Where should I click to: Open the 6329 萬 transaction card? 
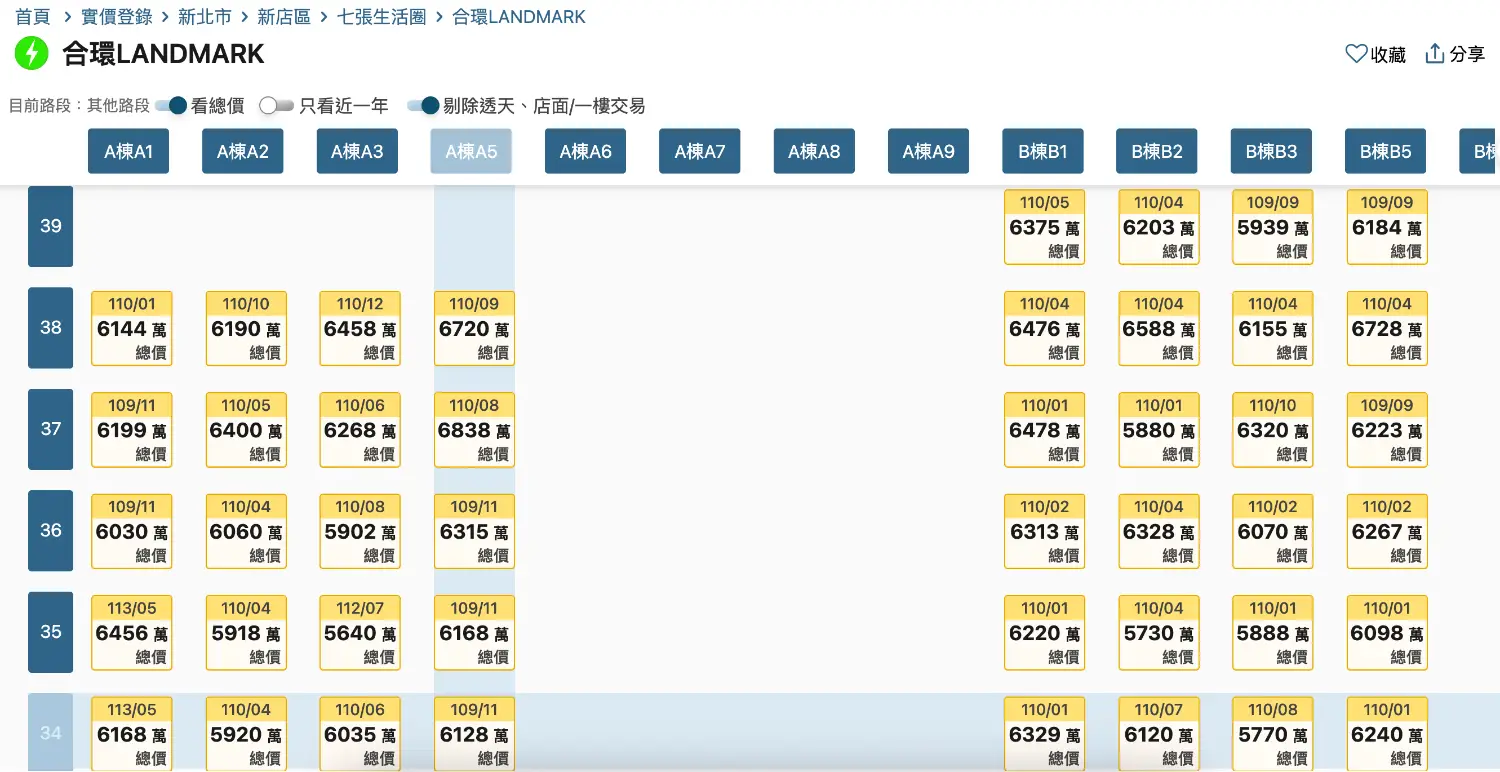pyautogui.click(x=1044, y=734)
